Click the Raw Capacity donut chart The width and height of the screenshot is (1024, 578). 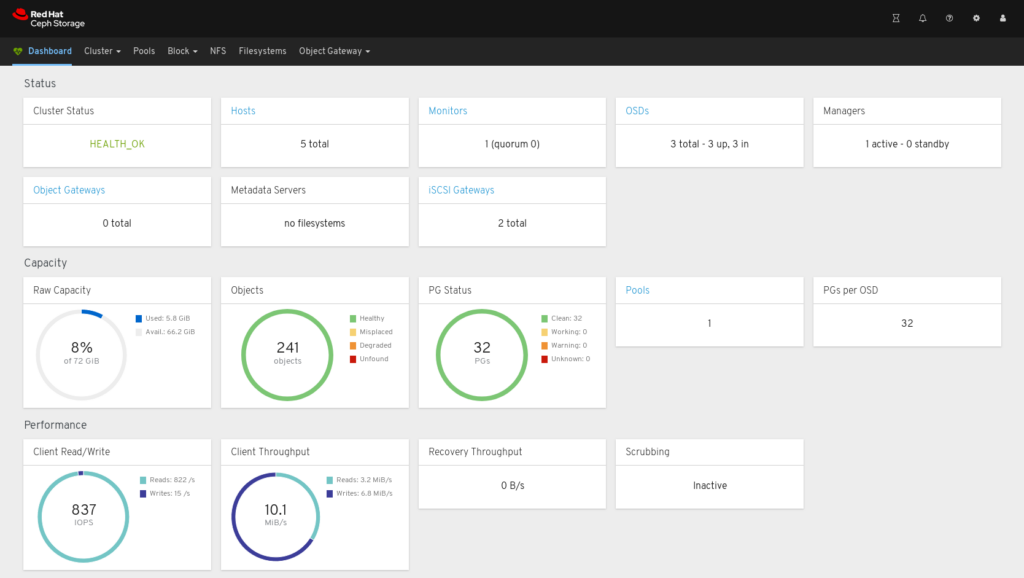pos(81,354)
